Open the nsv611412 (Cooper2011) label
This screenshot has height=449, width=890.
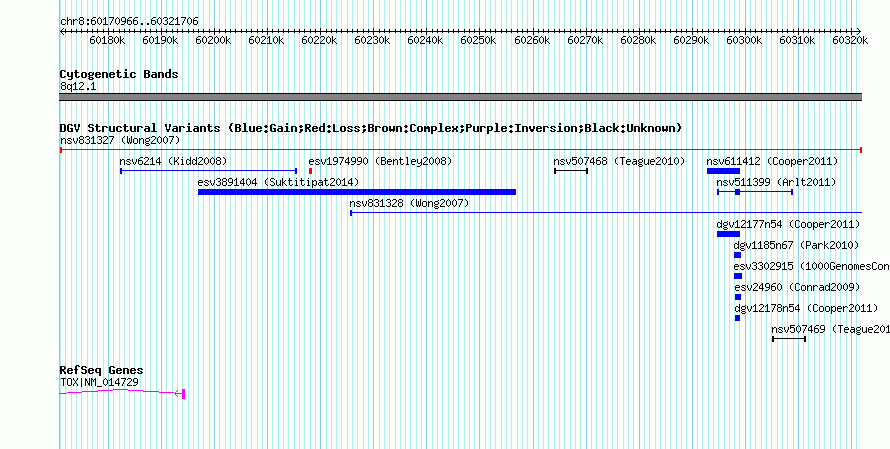click(x=772, y=161)
